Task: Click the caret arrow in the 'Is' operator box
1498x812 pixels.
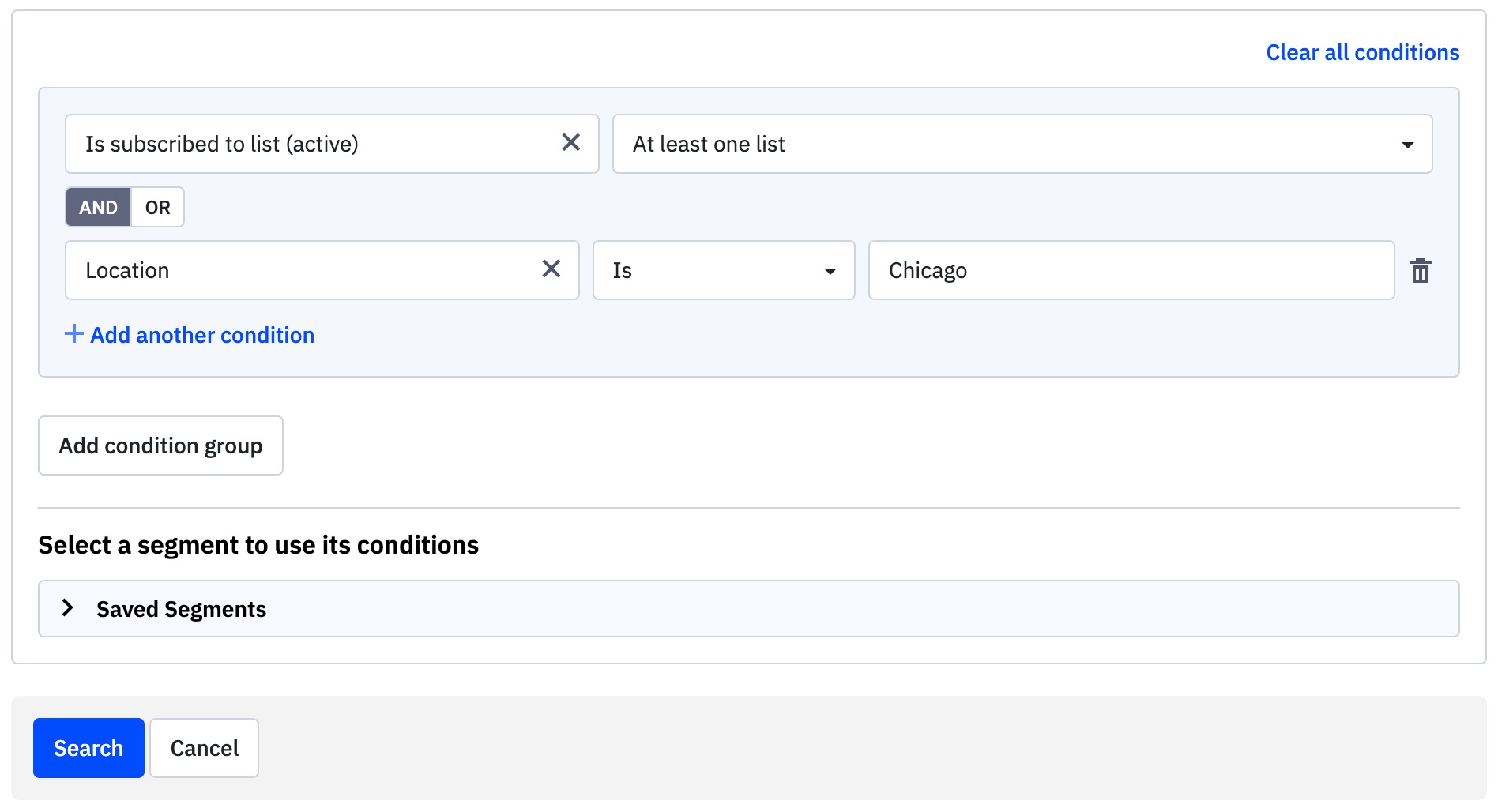Action: point(830,271)
